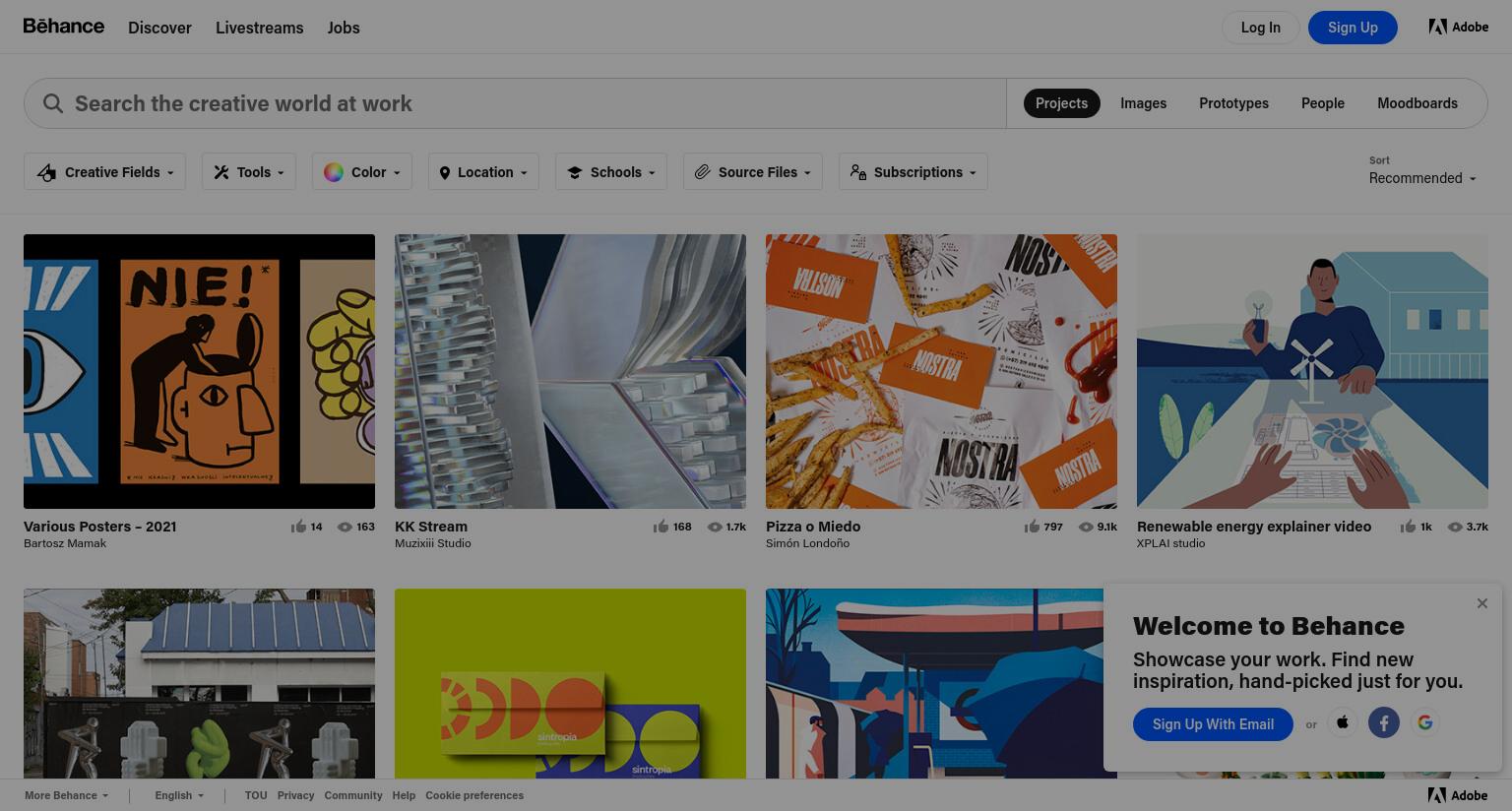
Task: Expand the Creative Fields filter
Action: pyautogui.click(x=105, y=172)
